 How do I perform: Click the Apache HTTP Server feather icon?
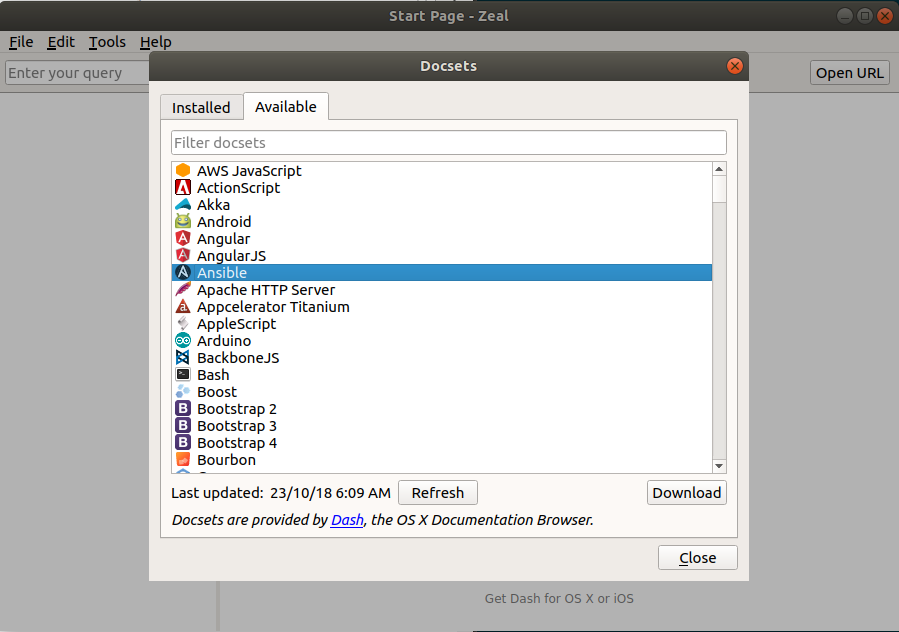[183, 290]
